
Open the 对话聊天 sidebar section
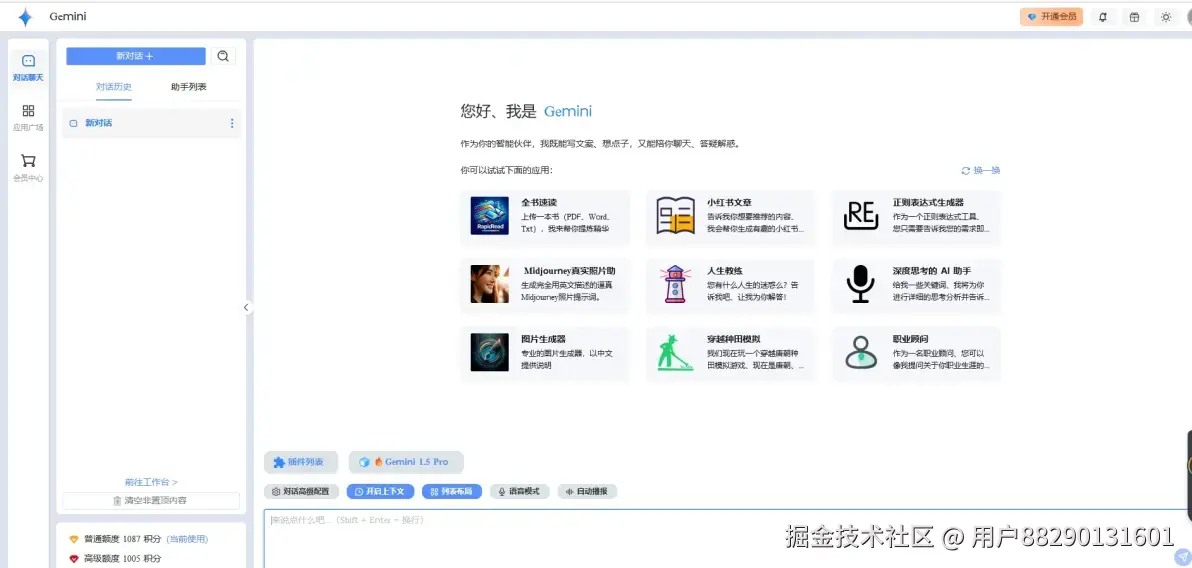pos(28,68)
